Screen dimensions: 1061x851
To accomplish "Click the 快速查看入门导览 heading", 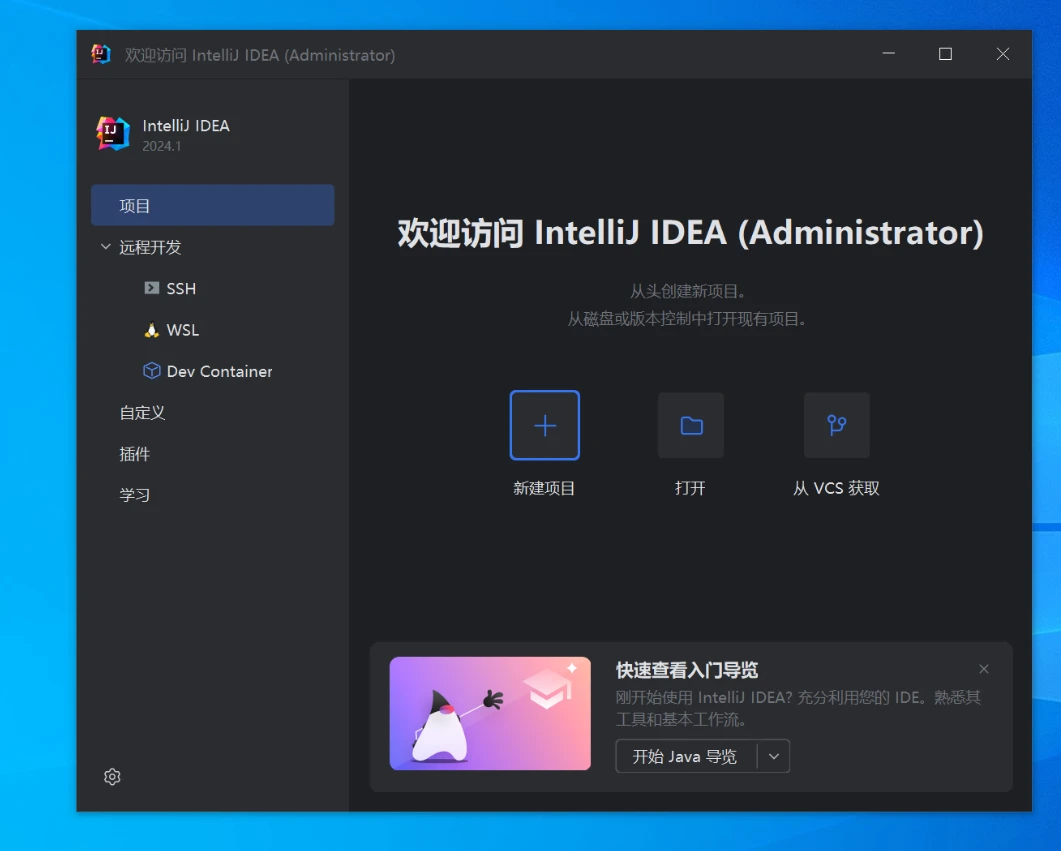I will click(687, 670).
